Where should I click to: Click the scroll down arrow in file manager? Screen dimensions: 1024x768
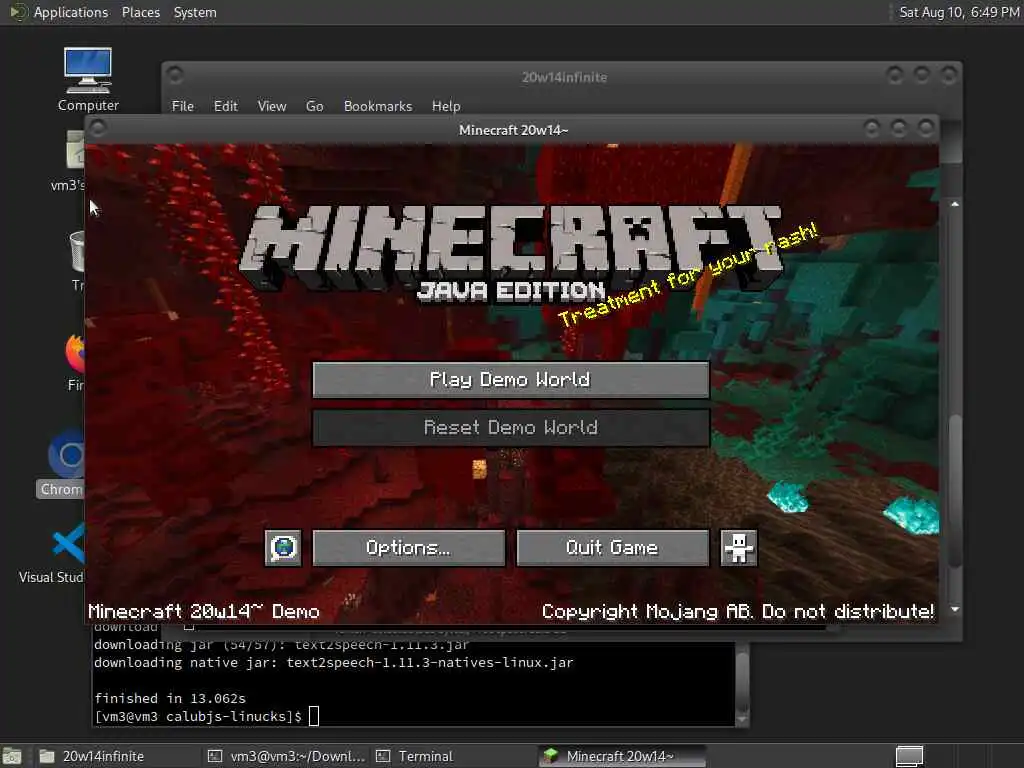[955, 609]
